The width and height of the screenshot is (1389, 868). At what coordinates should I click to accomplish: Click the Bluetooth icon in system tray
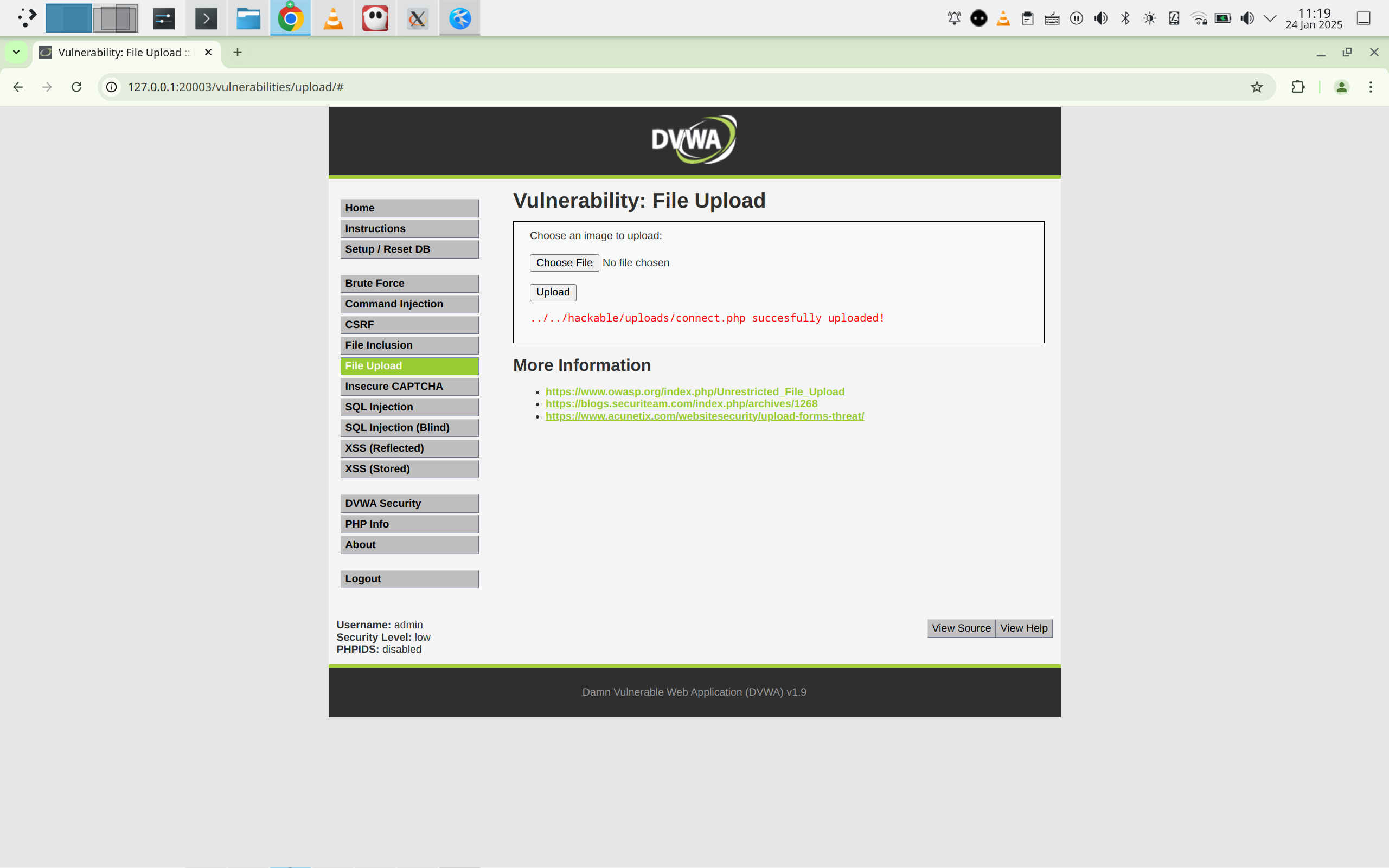[1125, 18]
